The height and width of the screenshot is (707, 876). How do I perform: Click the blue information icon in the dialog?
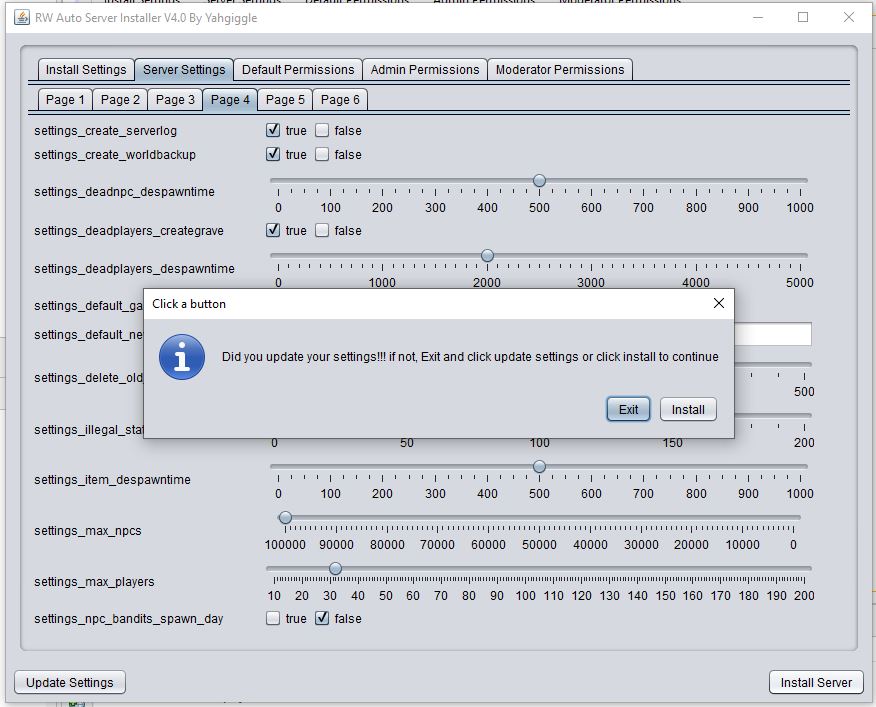(182, 357)
